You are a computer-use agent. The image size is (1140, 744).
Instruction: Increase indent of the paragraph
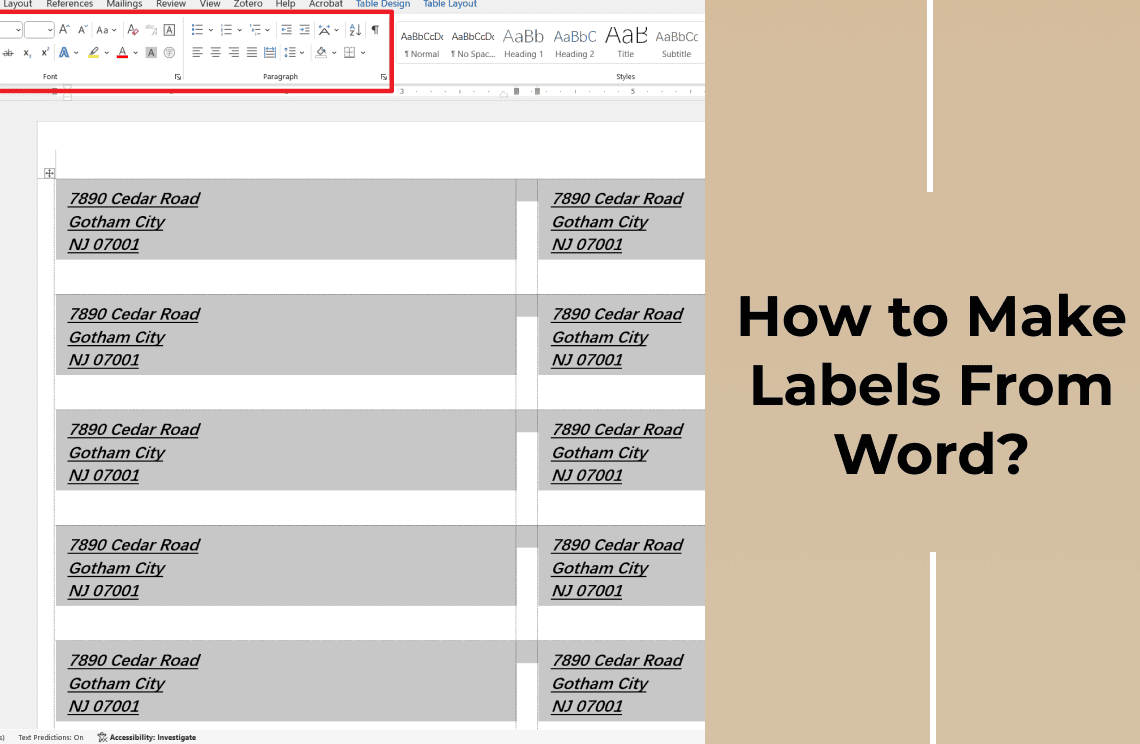click(x=305, y=30)
